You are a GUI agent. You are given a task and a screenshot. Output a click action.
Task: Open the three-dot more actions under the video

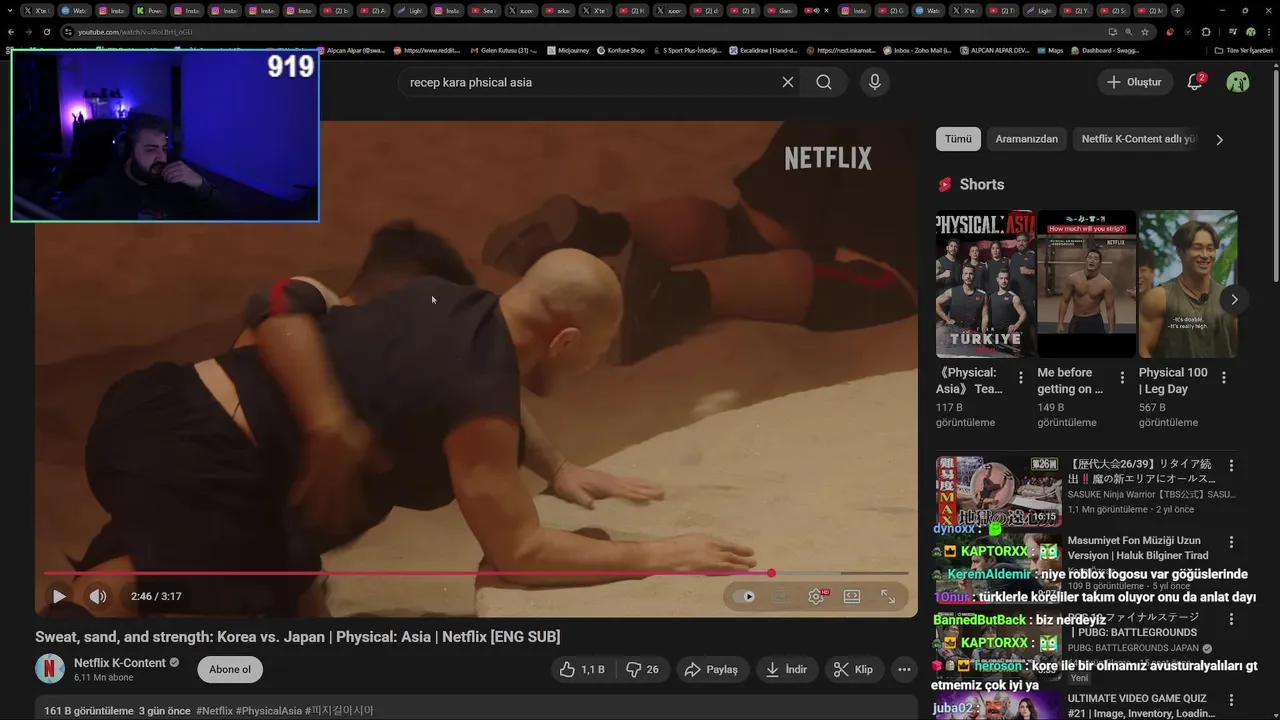904,669
